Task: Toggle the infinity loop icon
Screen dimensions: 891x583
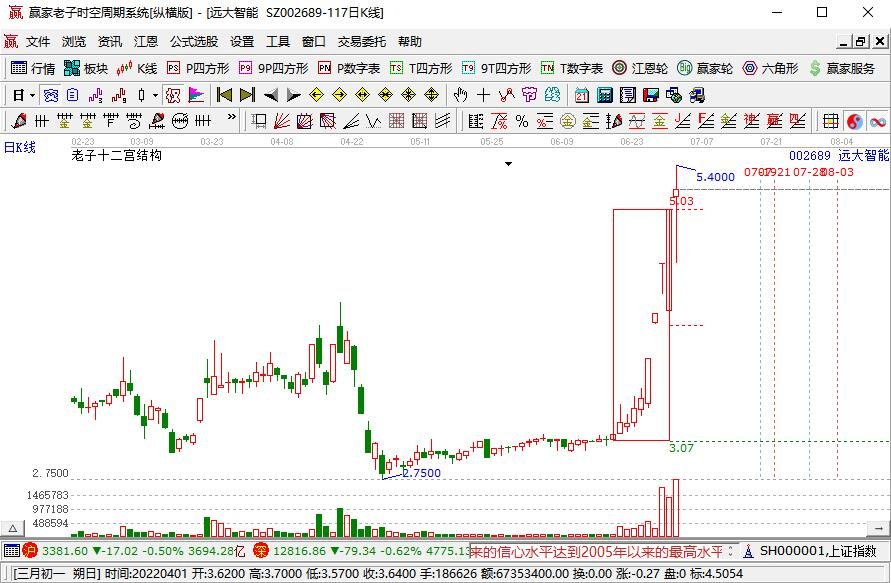Action: click(x=877, y=120)
